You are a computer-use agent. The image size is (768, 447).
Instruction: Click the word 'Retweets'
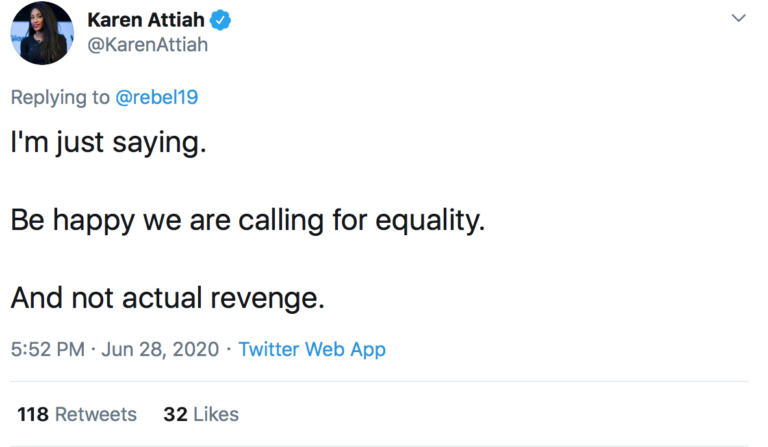[96, 414]
